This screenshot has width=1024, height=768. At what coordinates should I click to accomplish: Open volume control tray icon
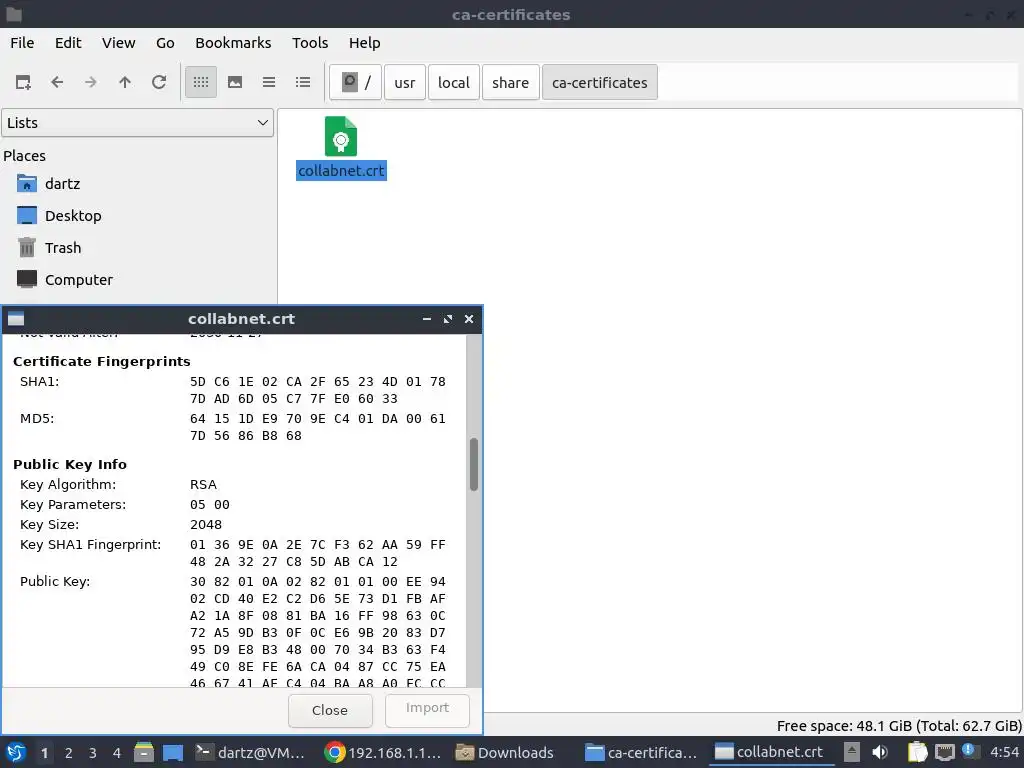[x=880, y=752]
